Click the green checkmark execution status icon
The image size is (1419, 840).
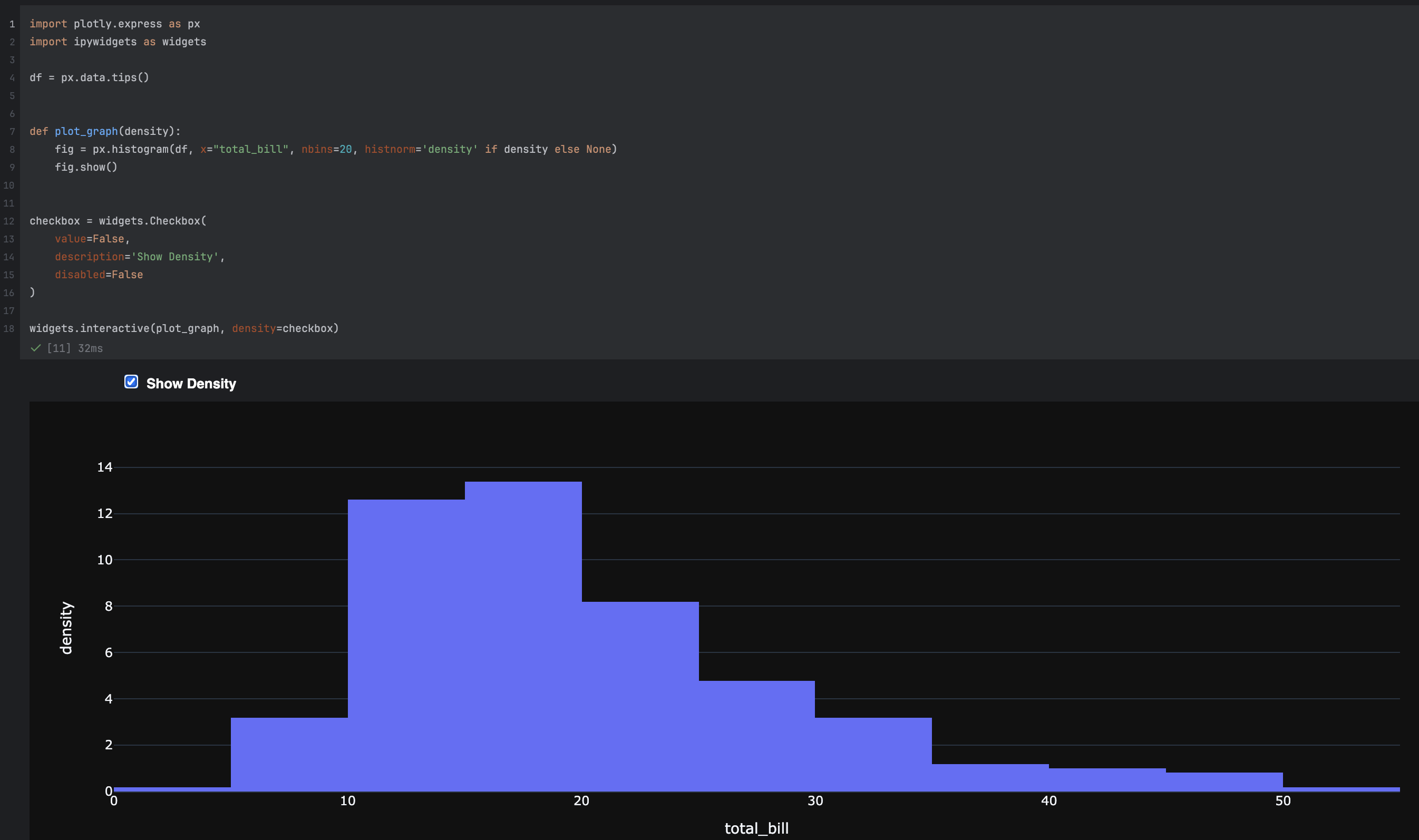click(36, 348)
